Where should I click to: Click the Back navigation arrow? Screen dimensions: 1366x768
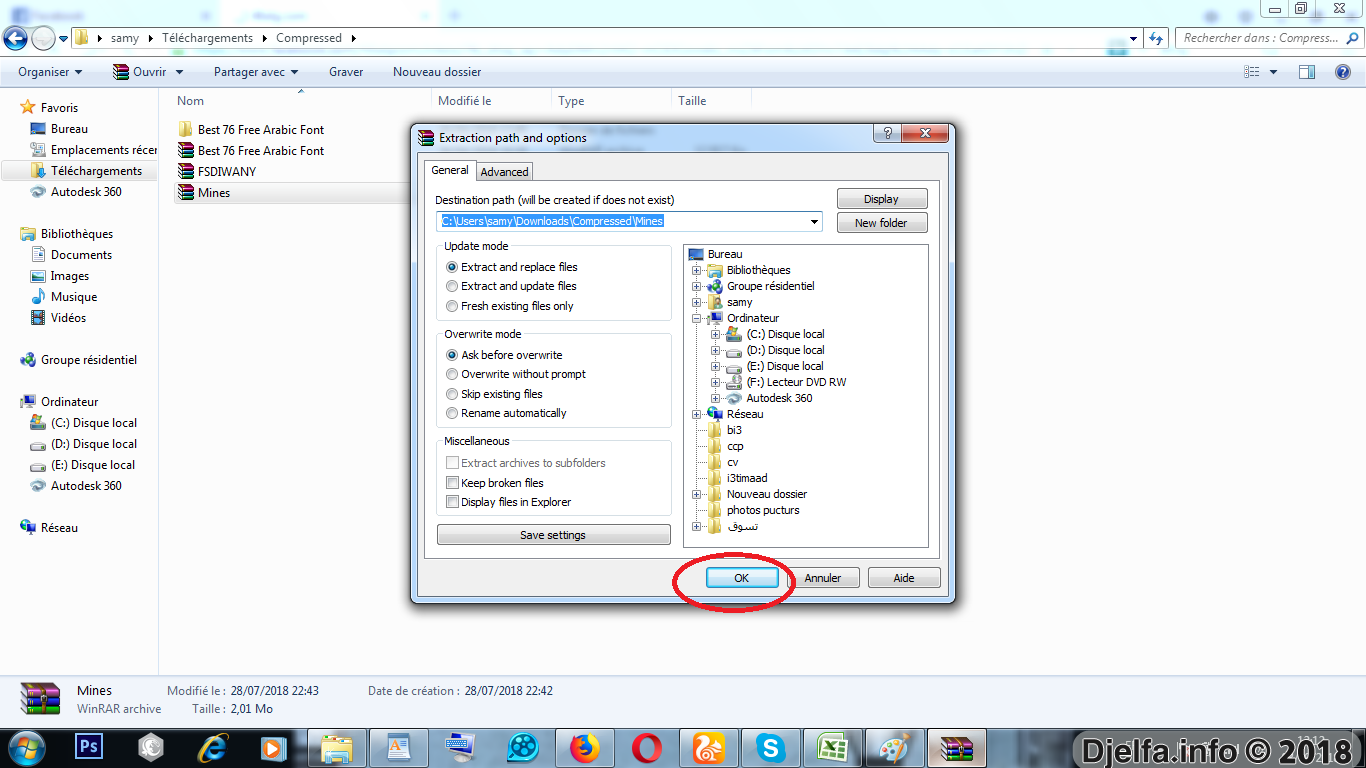pos(15,38)
